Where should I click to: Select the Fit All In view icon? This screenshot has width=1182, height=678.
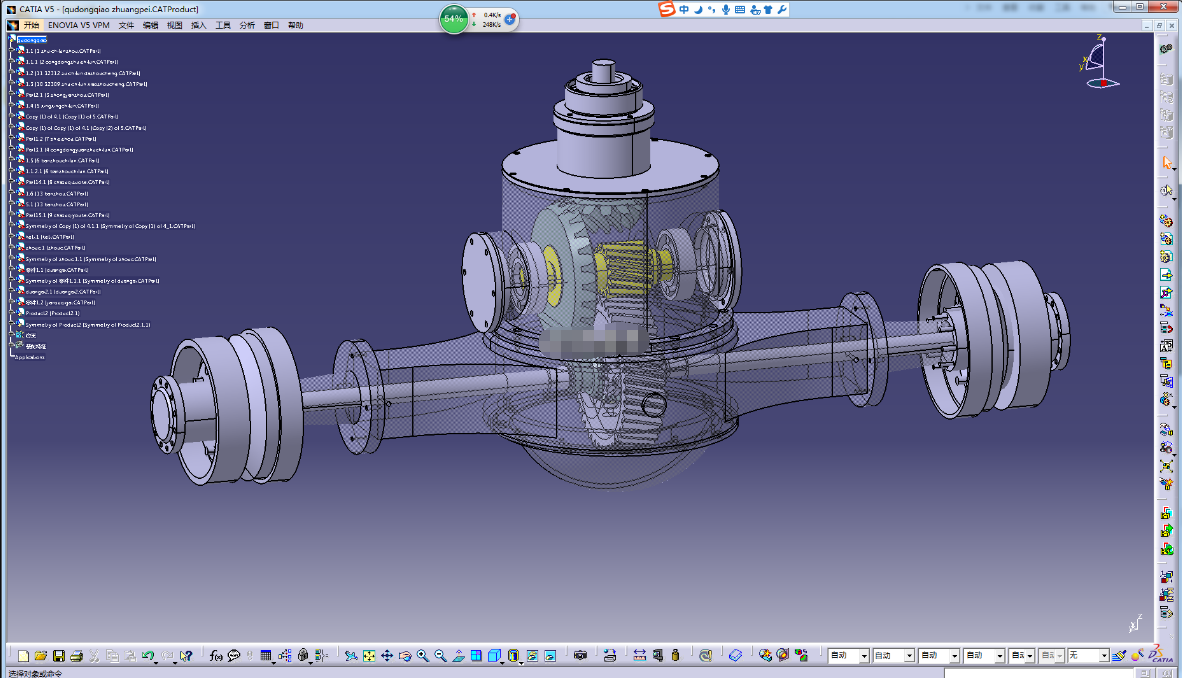pyautogui.click(x=369, y=655)
